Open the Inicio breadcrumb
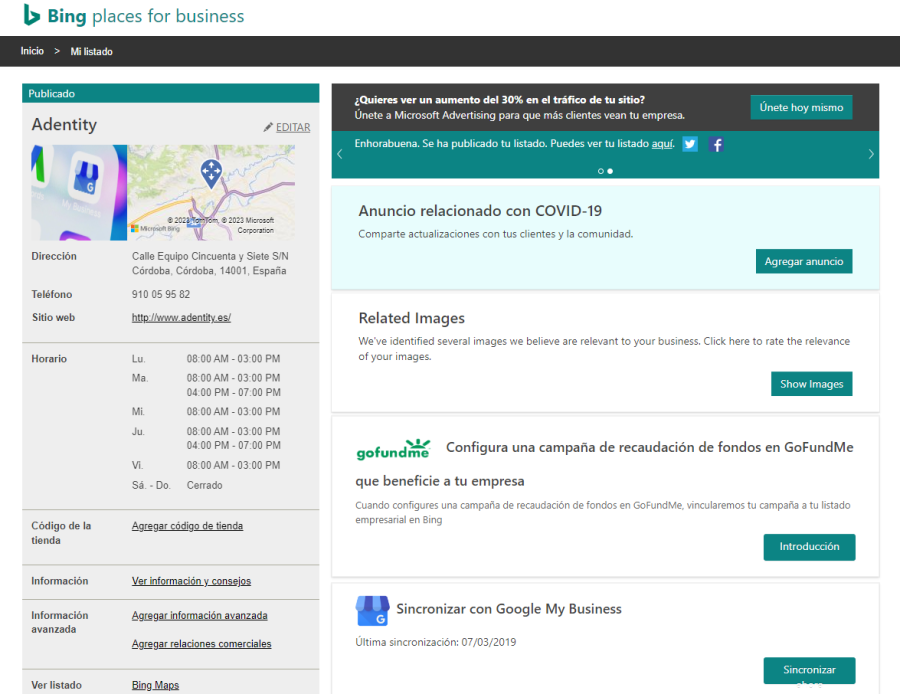Image resolution: width=900 pixels, height=694 pixels. [x=32, y=51]
